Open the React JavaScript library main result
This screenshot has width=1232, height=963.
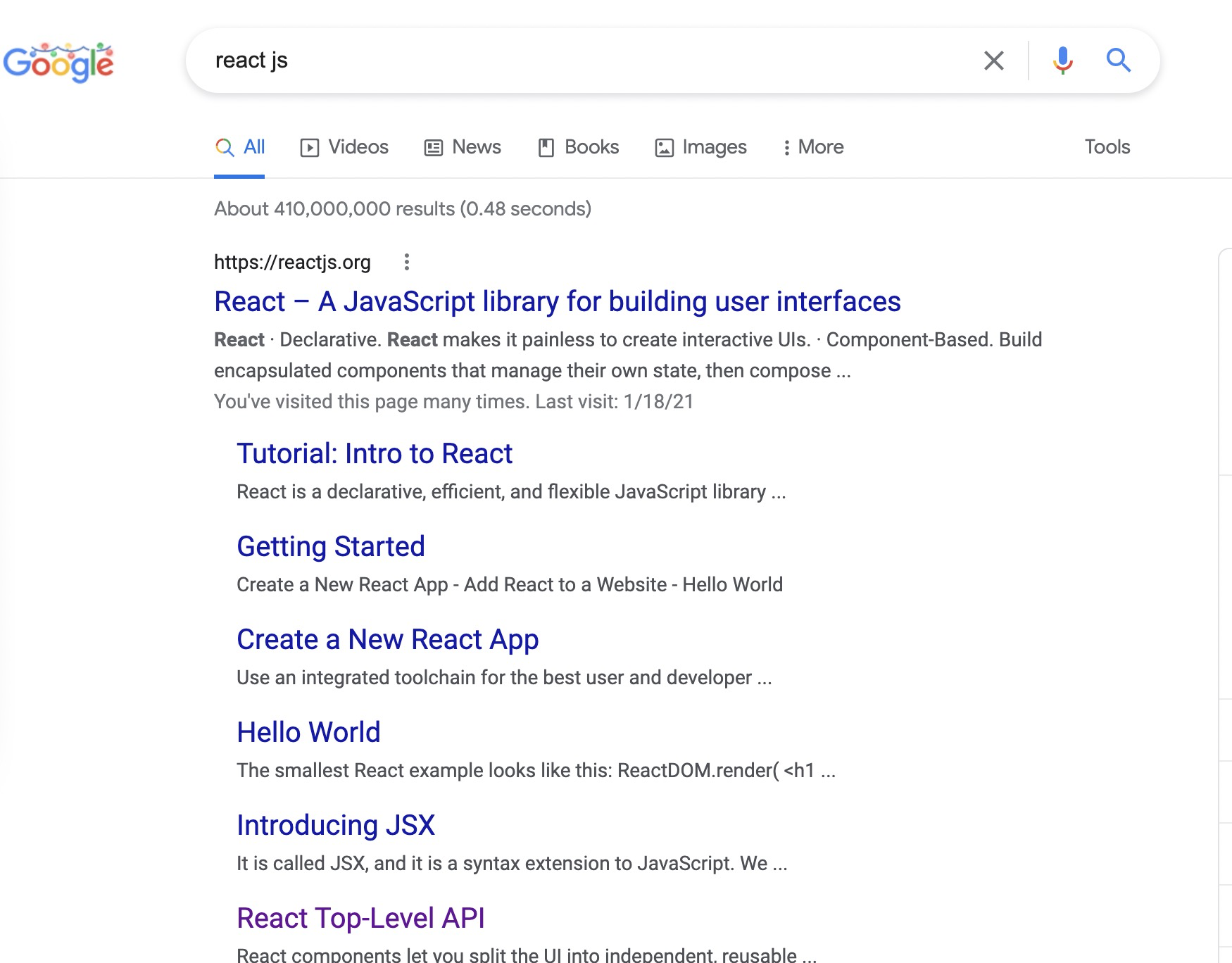pyautogui.click(x=557, y=301)
